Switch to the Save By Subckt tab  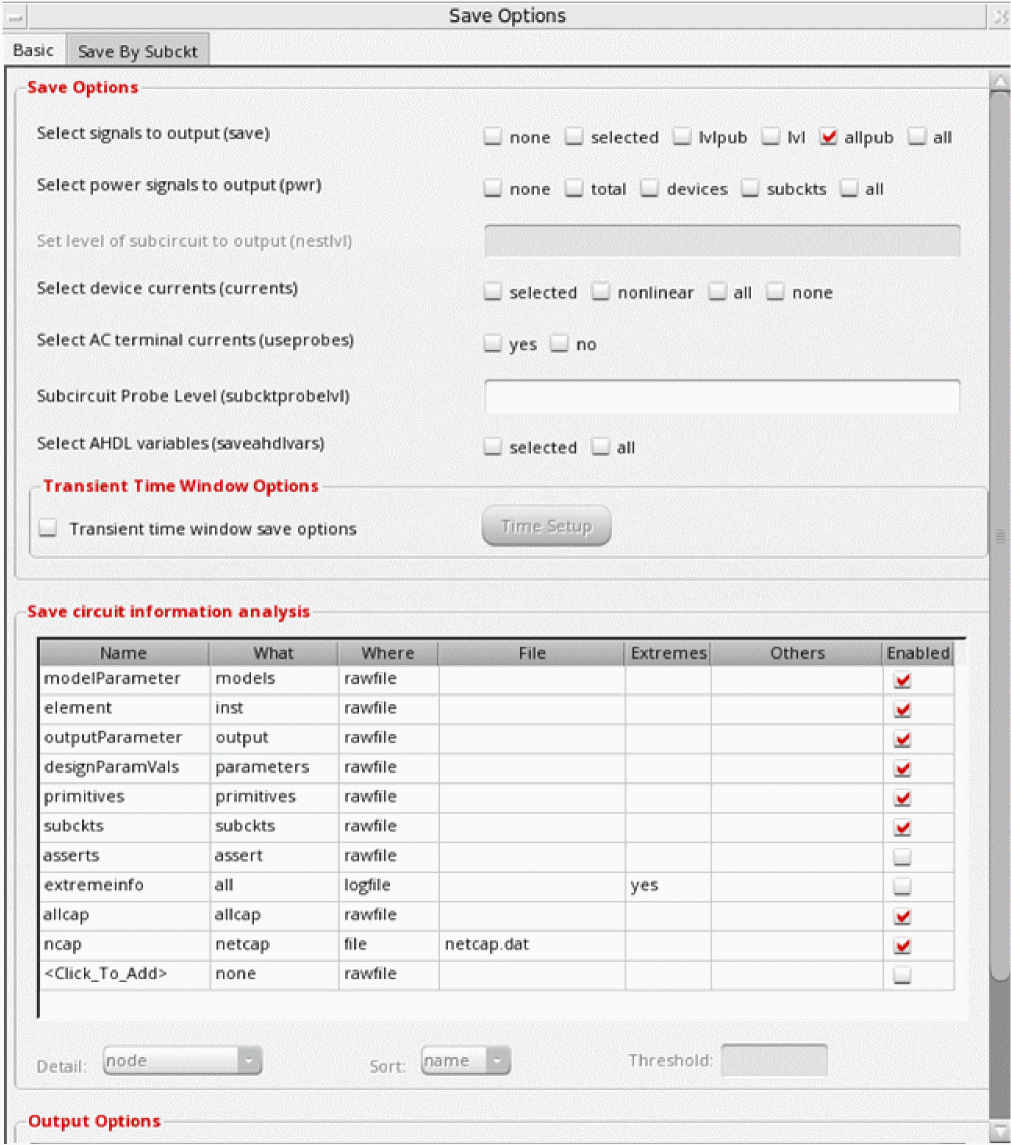click(137, 52)
